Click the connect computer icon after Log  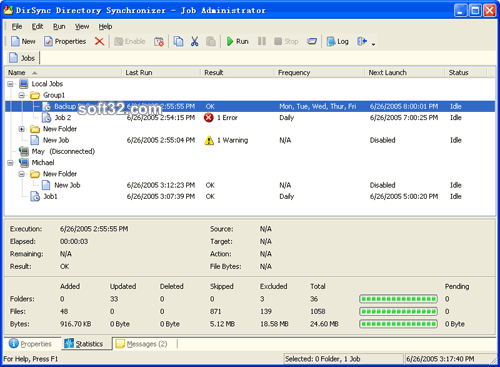click(x=362, y=41)
